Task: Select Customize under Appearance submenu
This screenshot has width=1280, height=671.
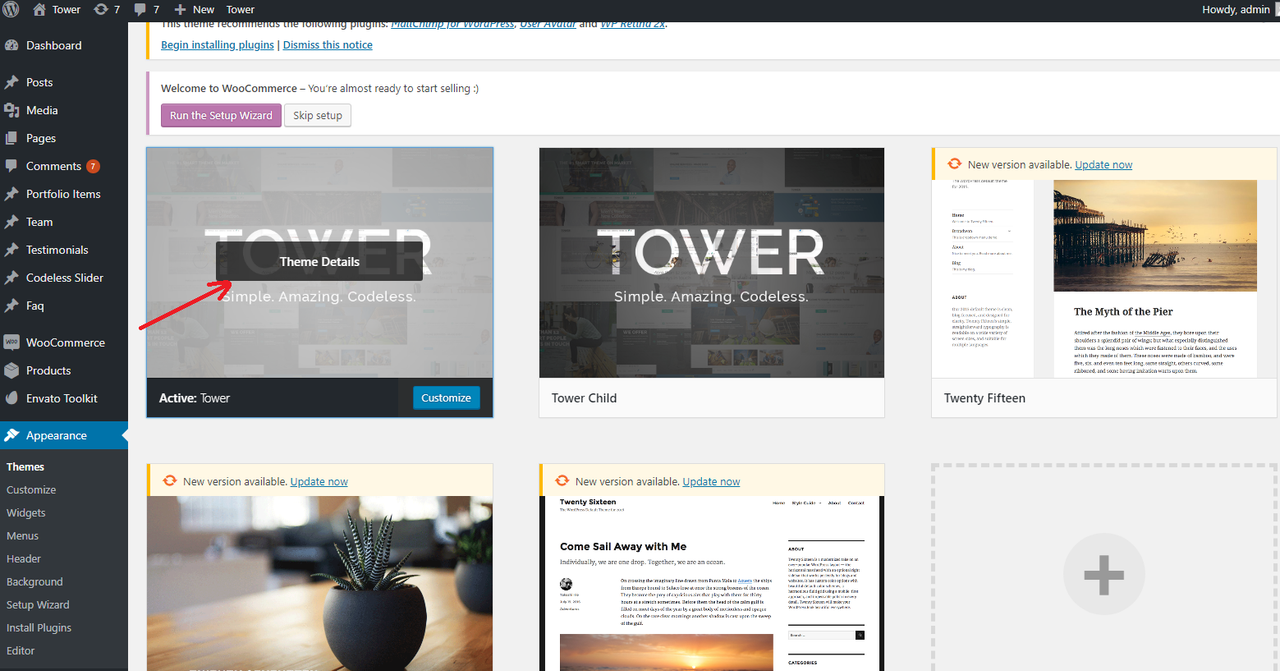Action: 31,490
